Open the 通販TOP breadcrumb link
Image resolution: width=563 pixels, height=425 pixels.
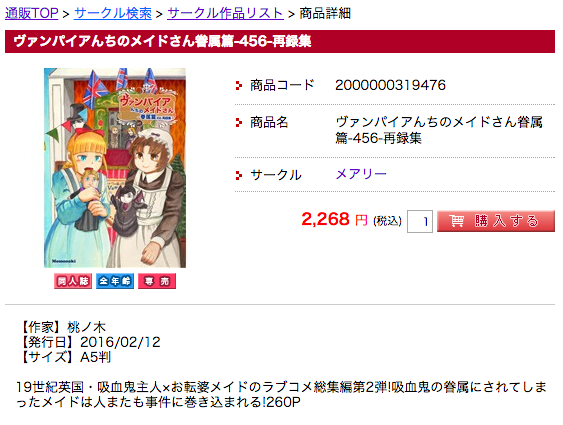[x=32, y=14]
